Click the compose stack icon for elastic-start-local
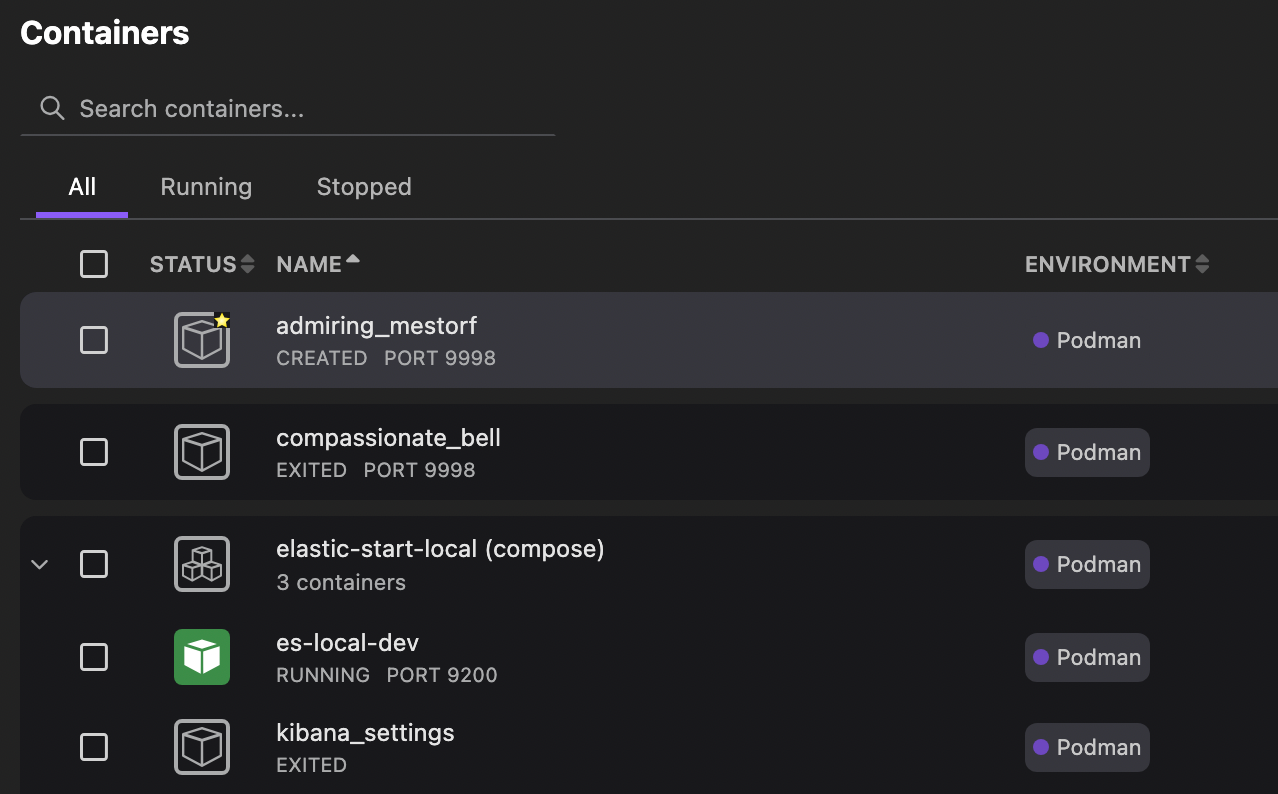Screen dimensions: 1278x794 (201, 564)
